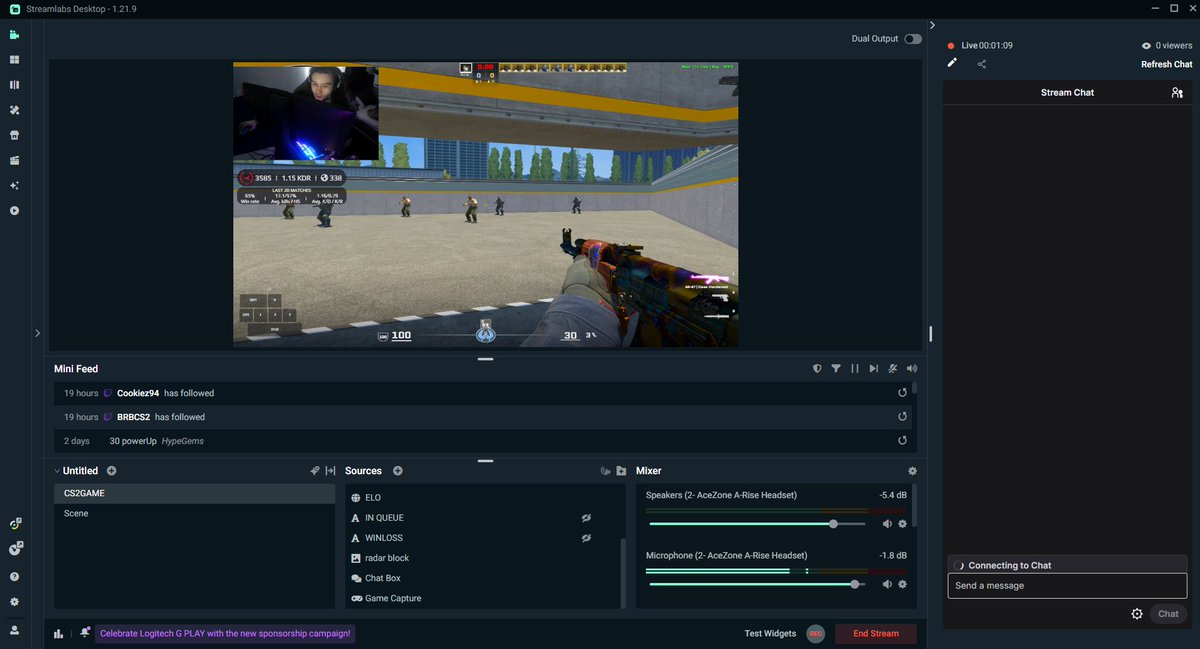Add a source folder with the folder icon
The image size is (1200, 649).
621,471
